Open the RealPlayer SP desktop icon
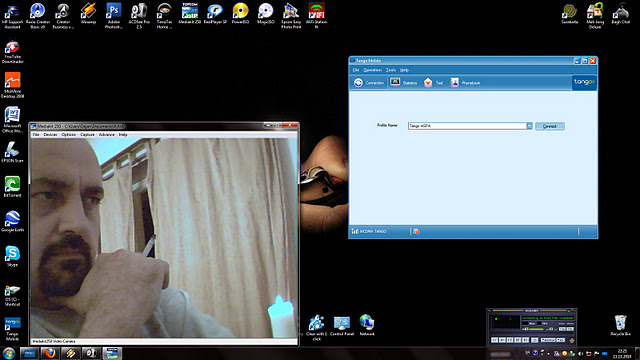The width and height of the screenshot is (640, 360). coord(215,13)
